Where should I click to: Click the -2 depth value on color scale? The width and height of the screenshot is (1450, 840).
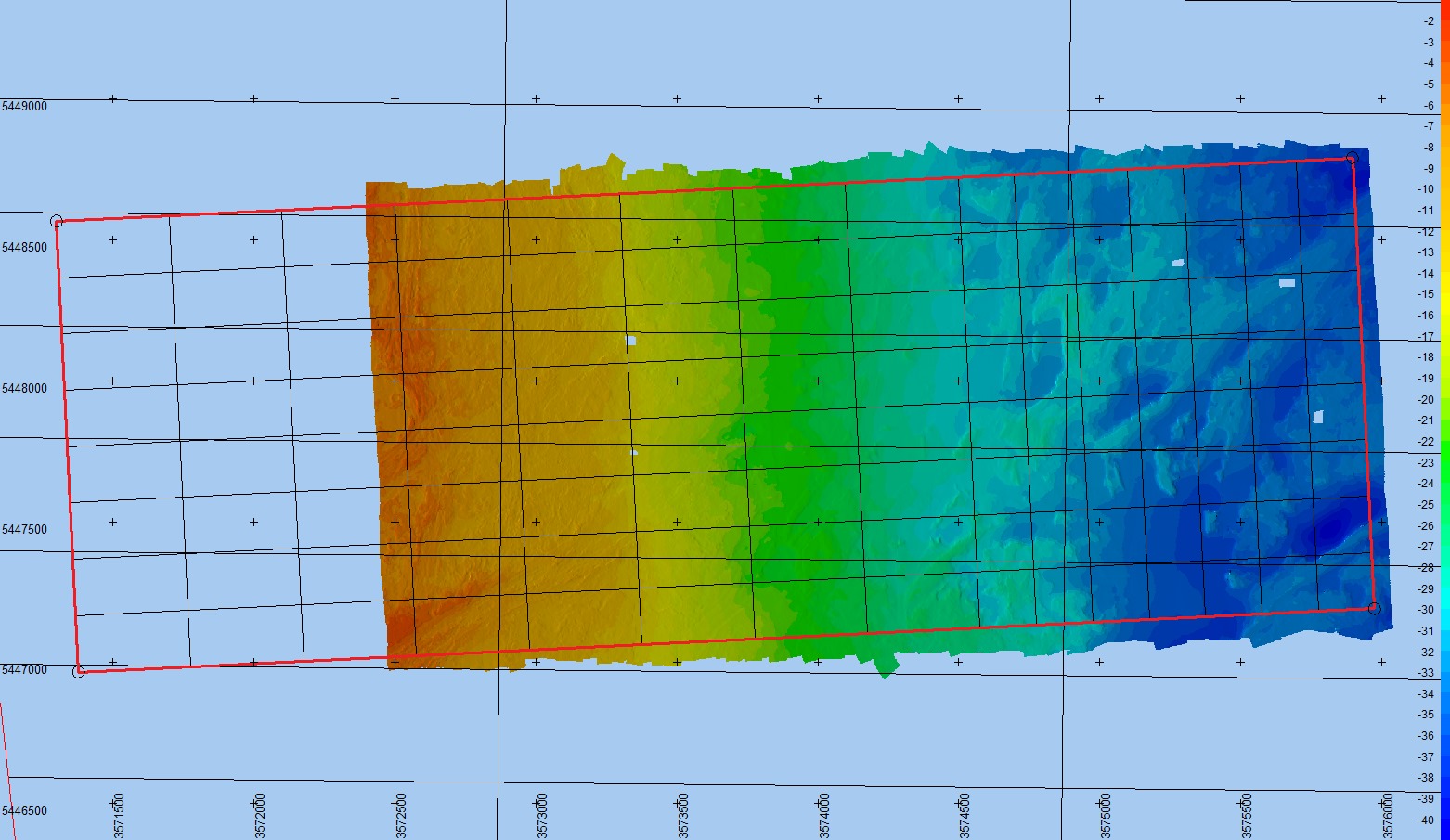[x=1428, y=21]
